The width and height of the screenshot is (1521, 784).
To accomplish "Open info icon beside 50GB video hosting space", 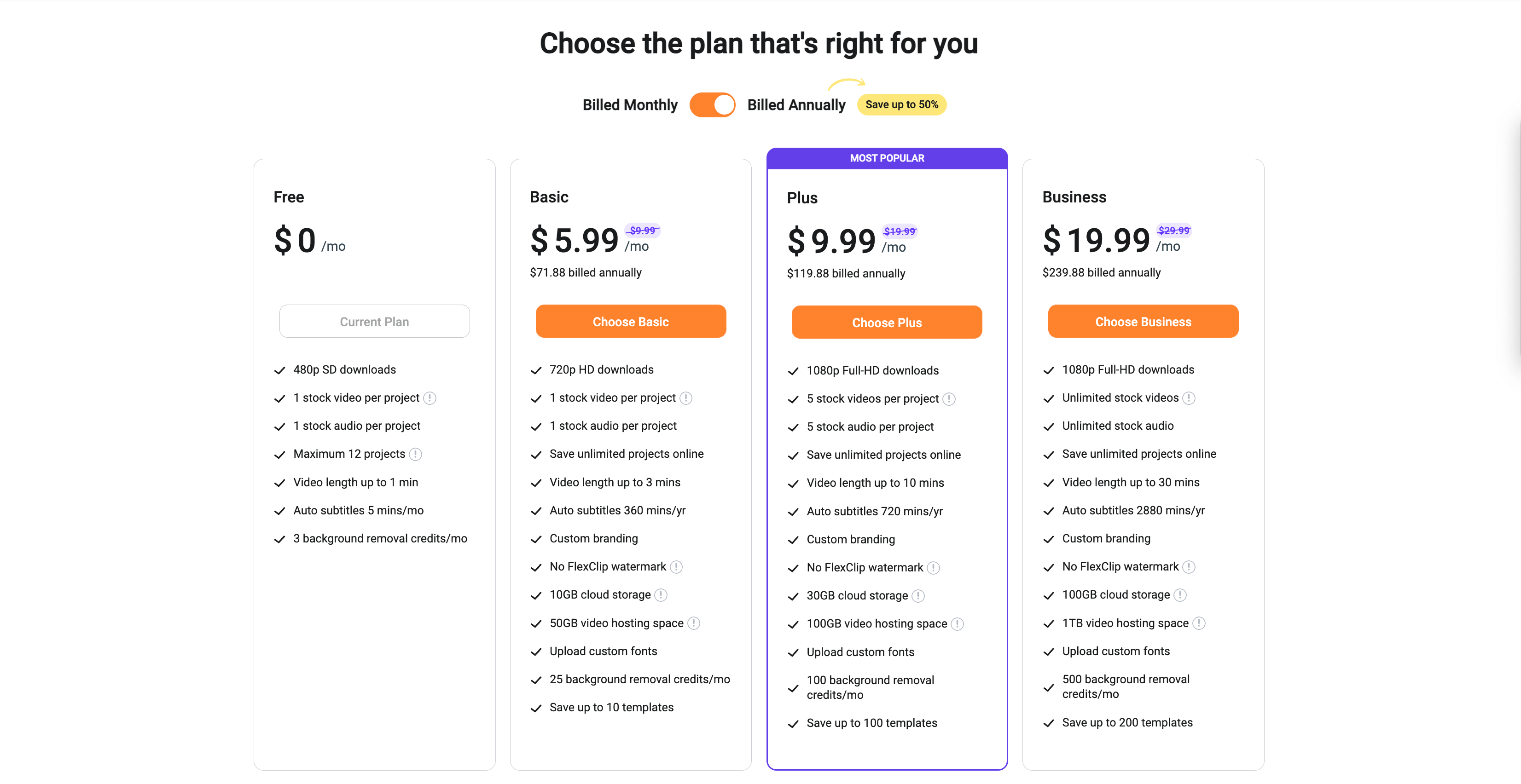I will 694,623.
